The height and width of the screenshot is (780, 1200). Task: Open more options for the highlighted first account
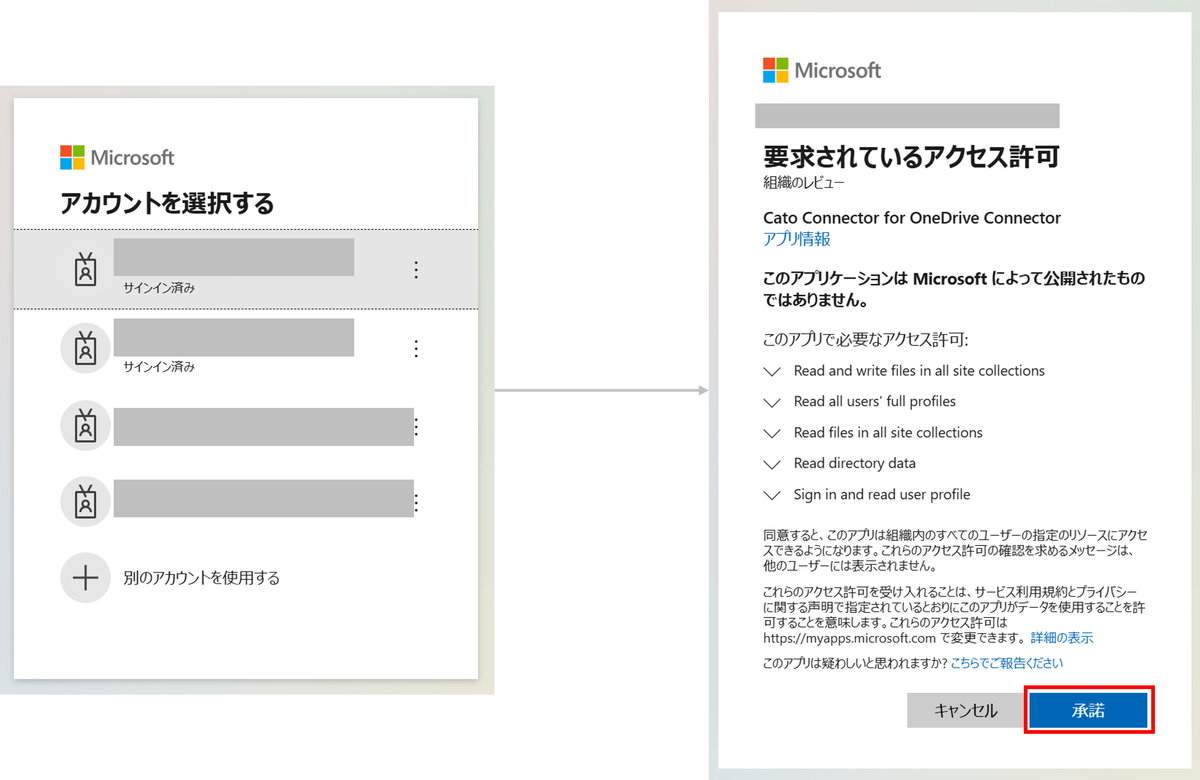(417, 270)
